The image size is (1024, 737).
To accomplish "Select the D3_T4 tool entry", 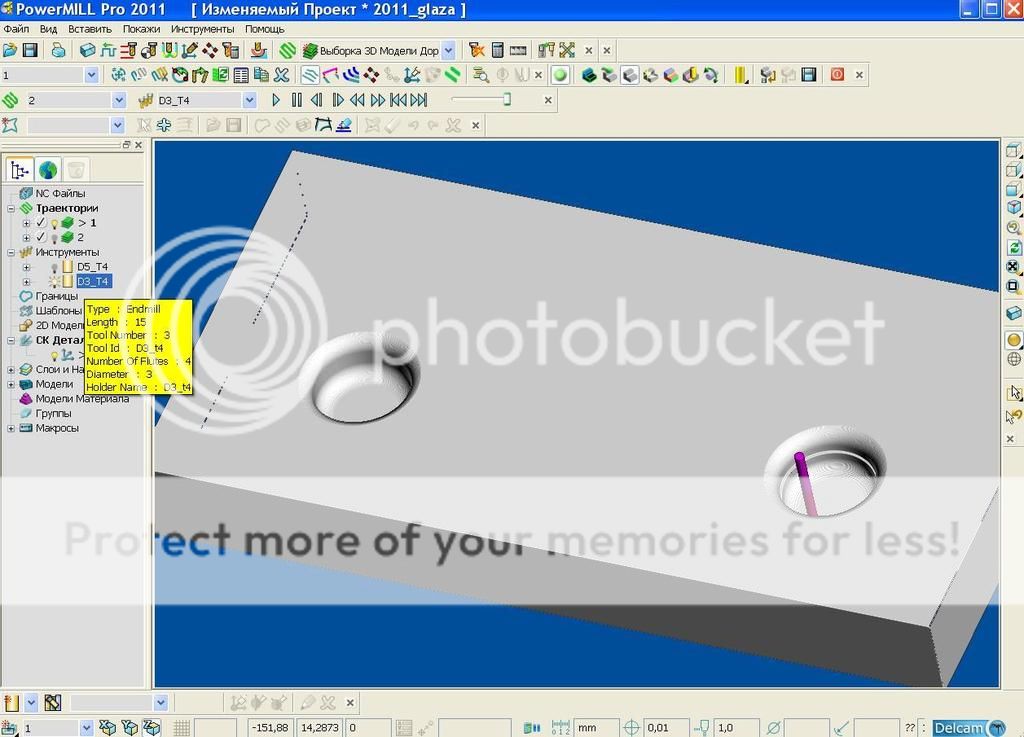I will [94, 282].
